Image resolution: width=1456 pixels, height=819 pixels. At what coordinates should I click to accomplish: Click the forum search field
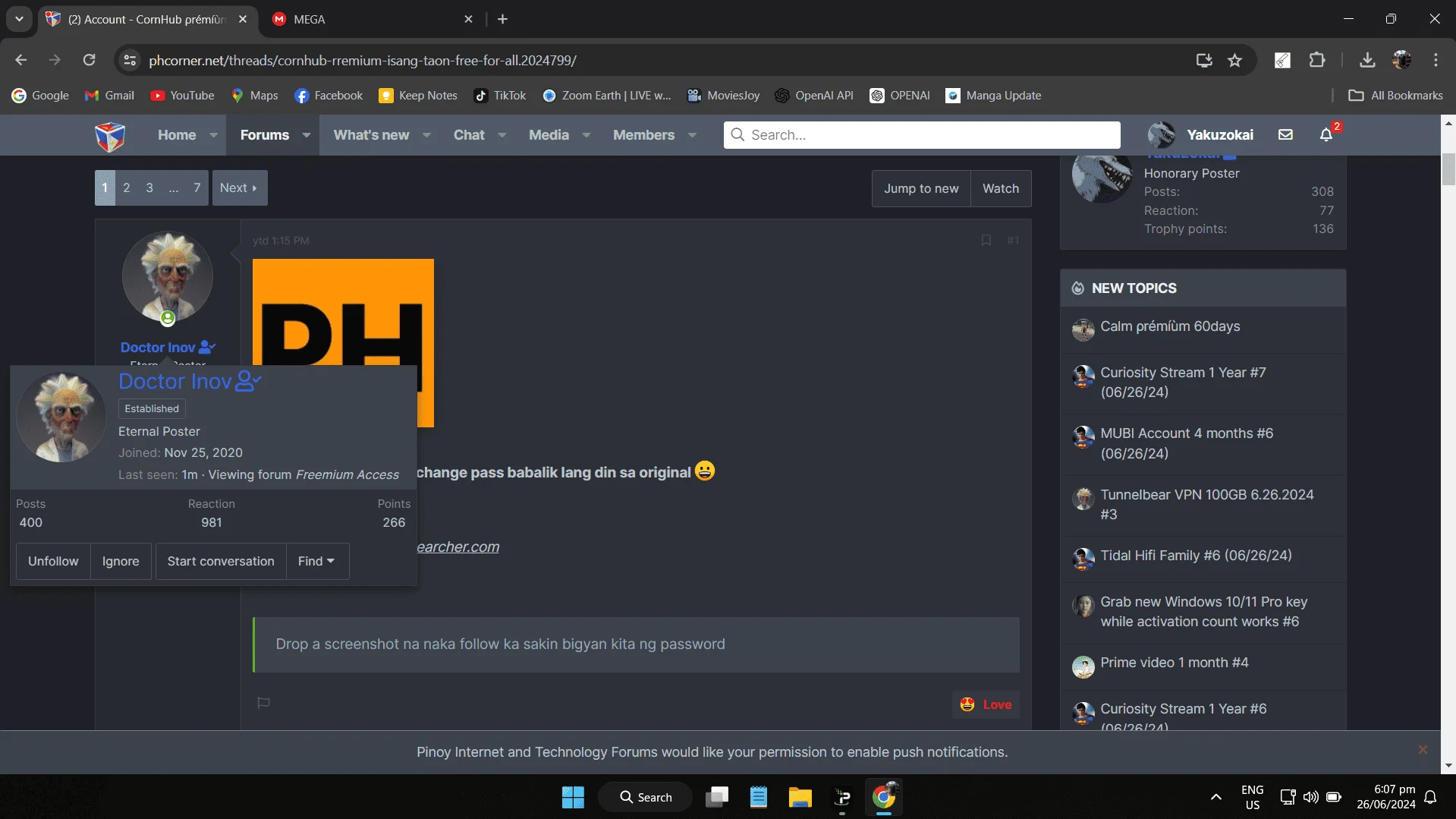922,135
